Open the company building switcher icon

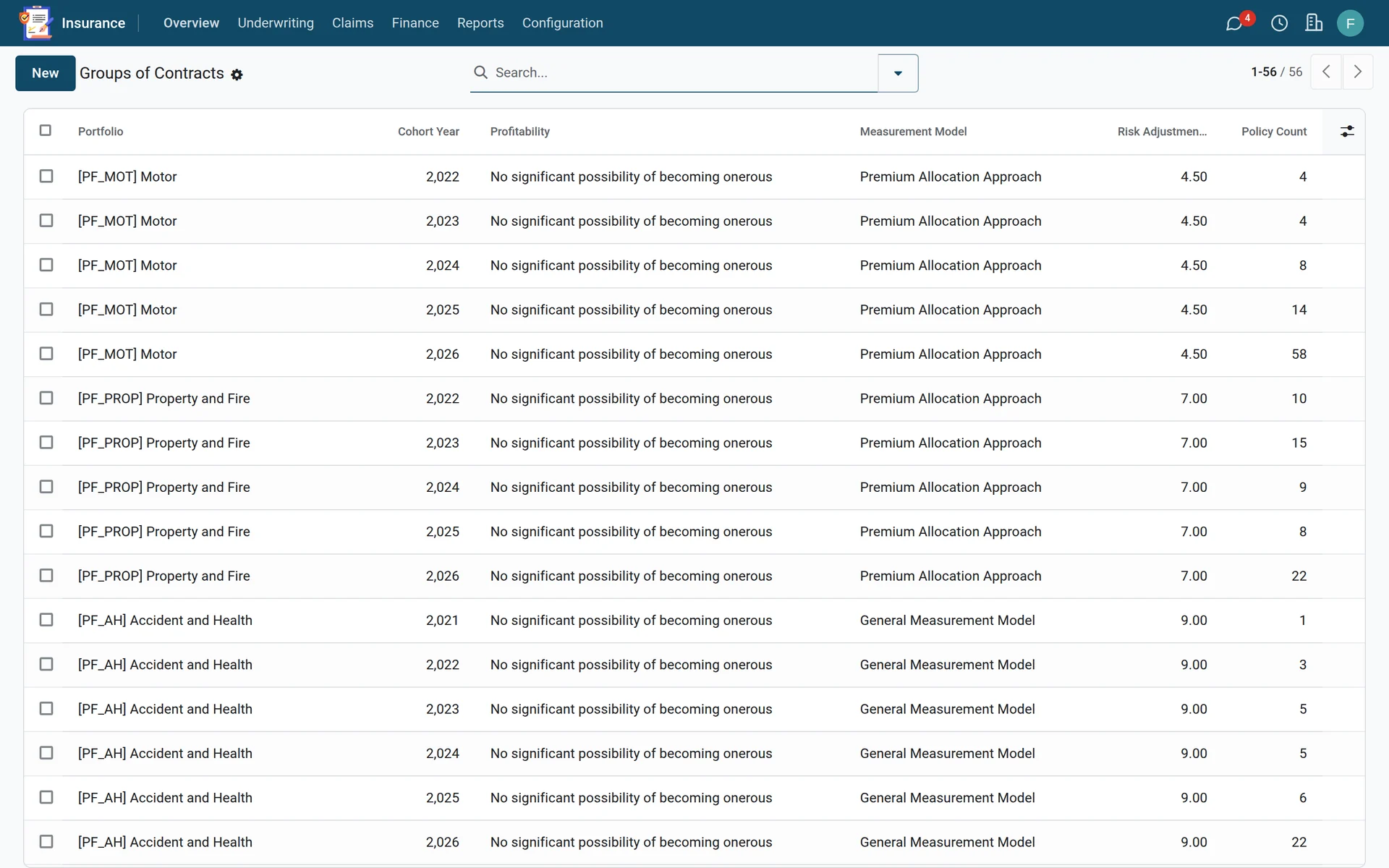pyautogui.click(x=1314, y=23)
